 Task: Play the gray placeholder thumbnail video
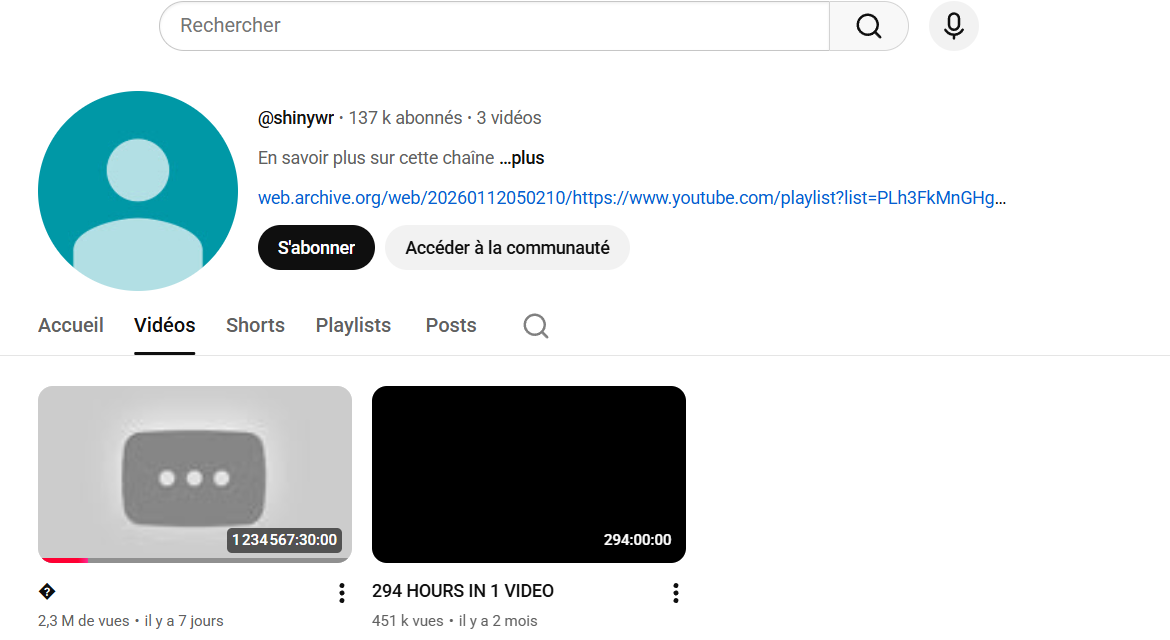pyautogui.click(x=195, y=474)
